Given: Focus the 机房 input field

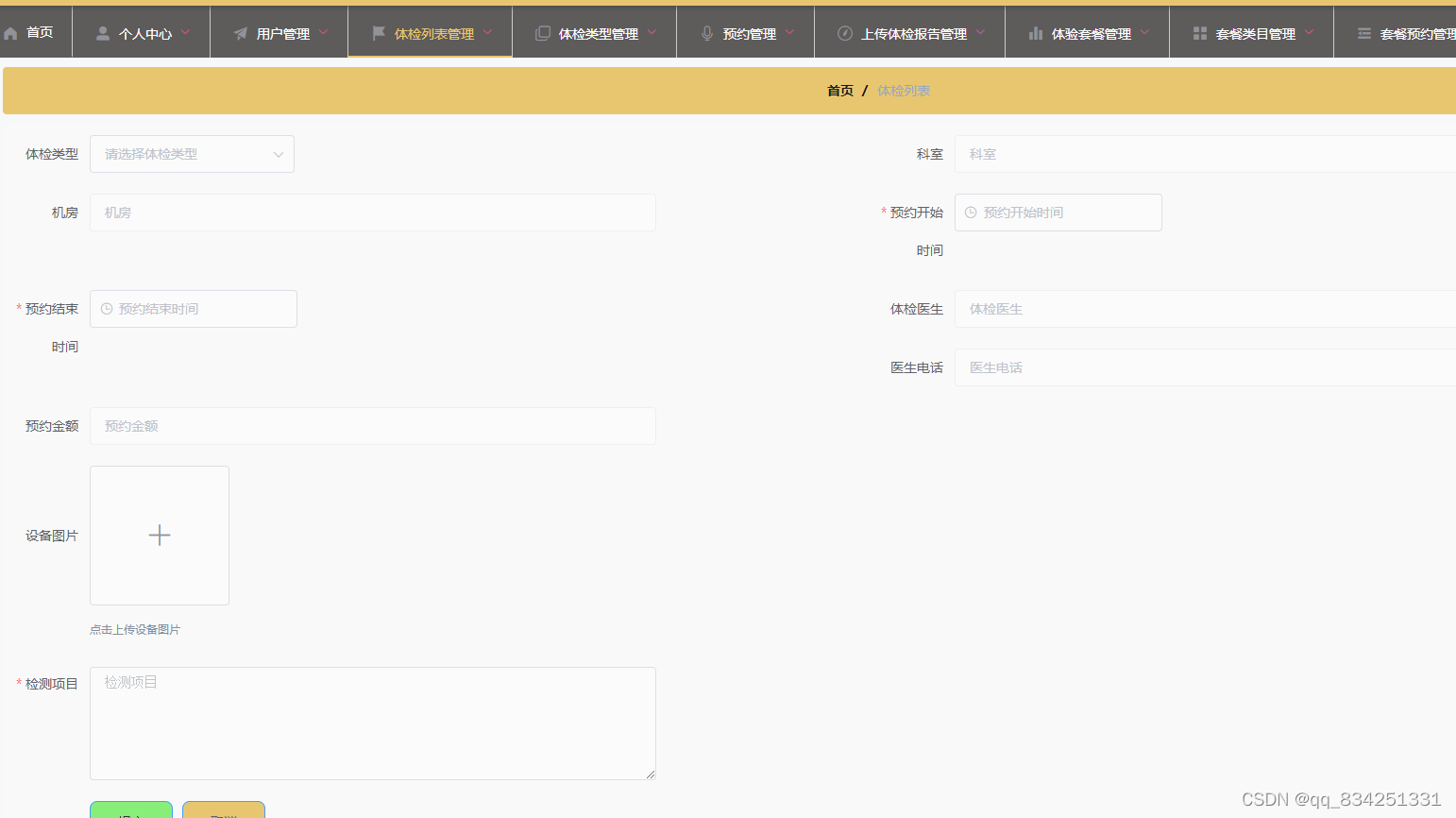Looking at the screenshot, I should click(x=373, y=213).
